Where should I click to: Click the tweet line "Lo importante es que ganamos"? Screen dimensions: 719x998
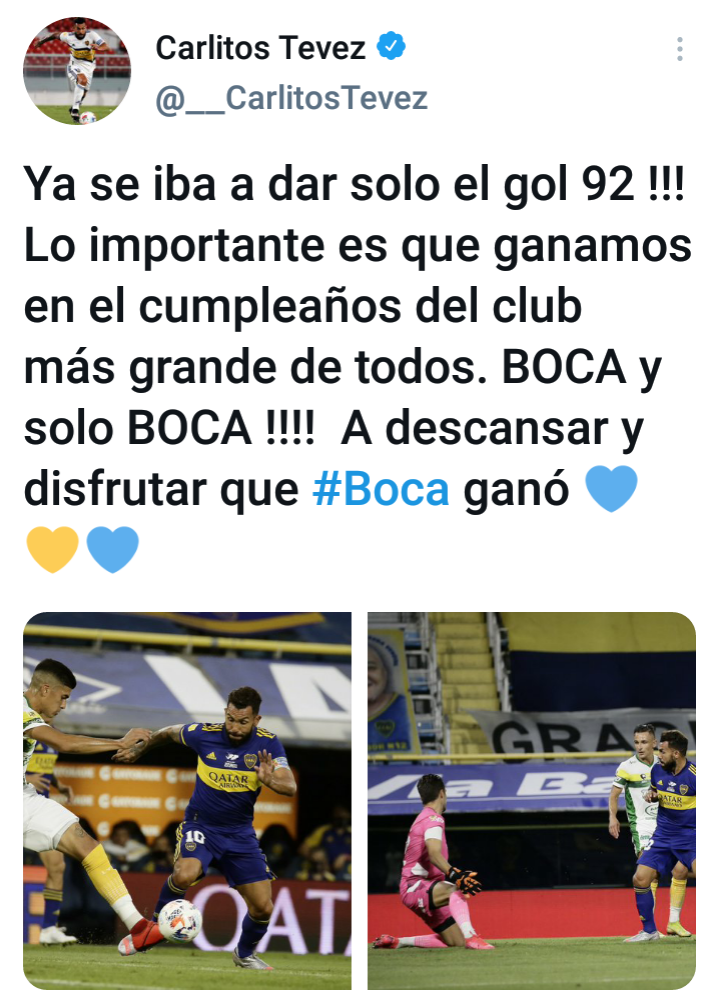tap(358, 247)
